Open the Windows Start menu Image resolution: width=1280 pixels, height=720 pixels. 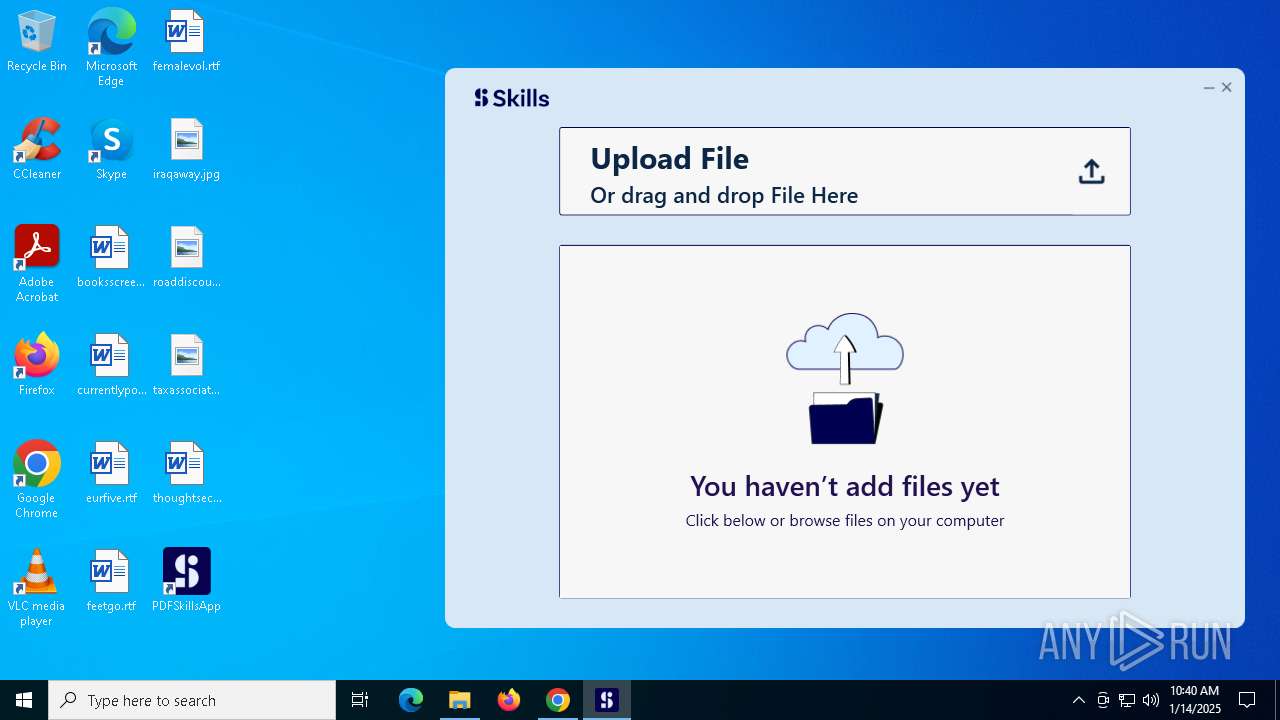(x=24, y=700)
